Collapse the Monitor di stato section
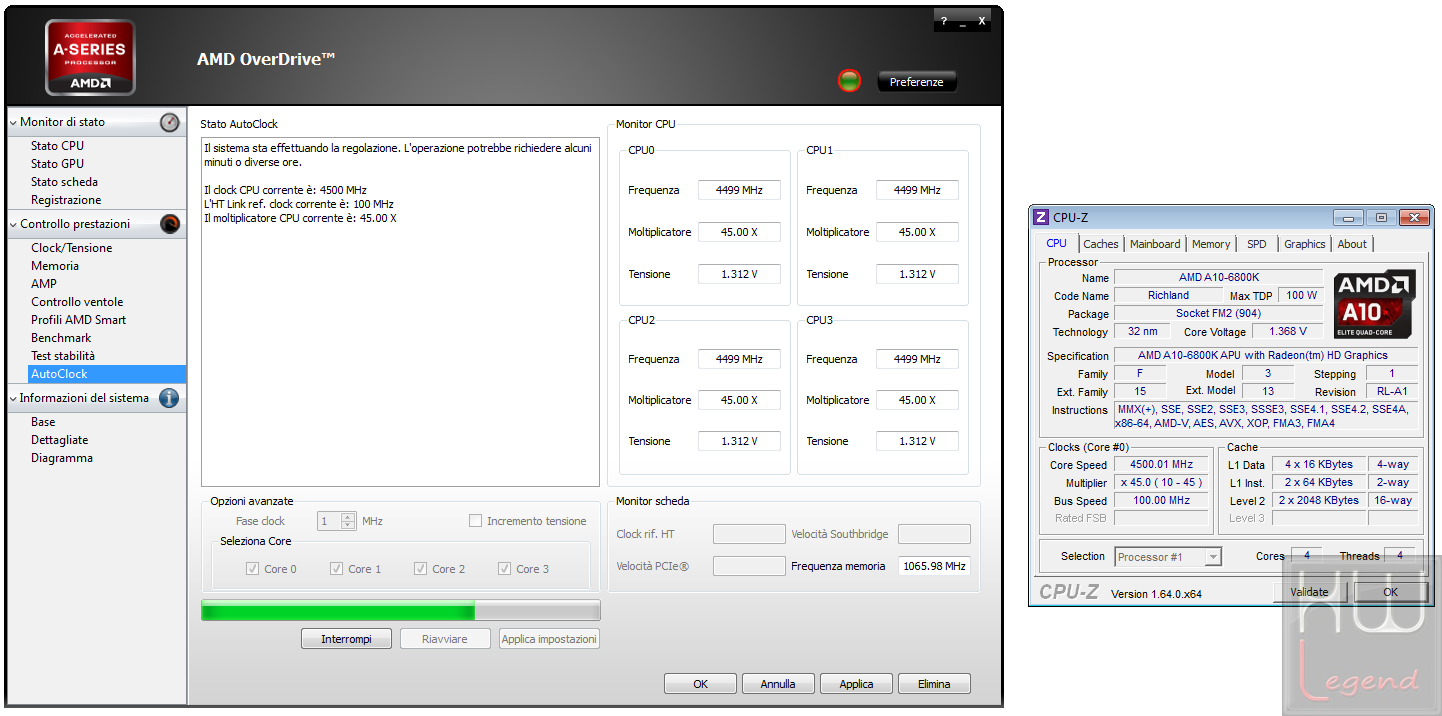1442x716 pixels. (x=14, y=122)
